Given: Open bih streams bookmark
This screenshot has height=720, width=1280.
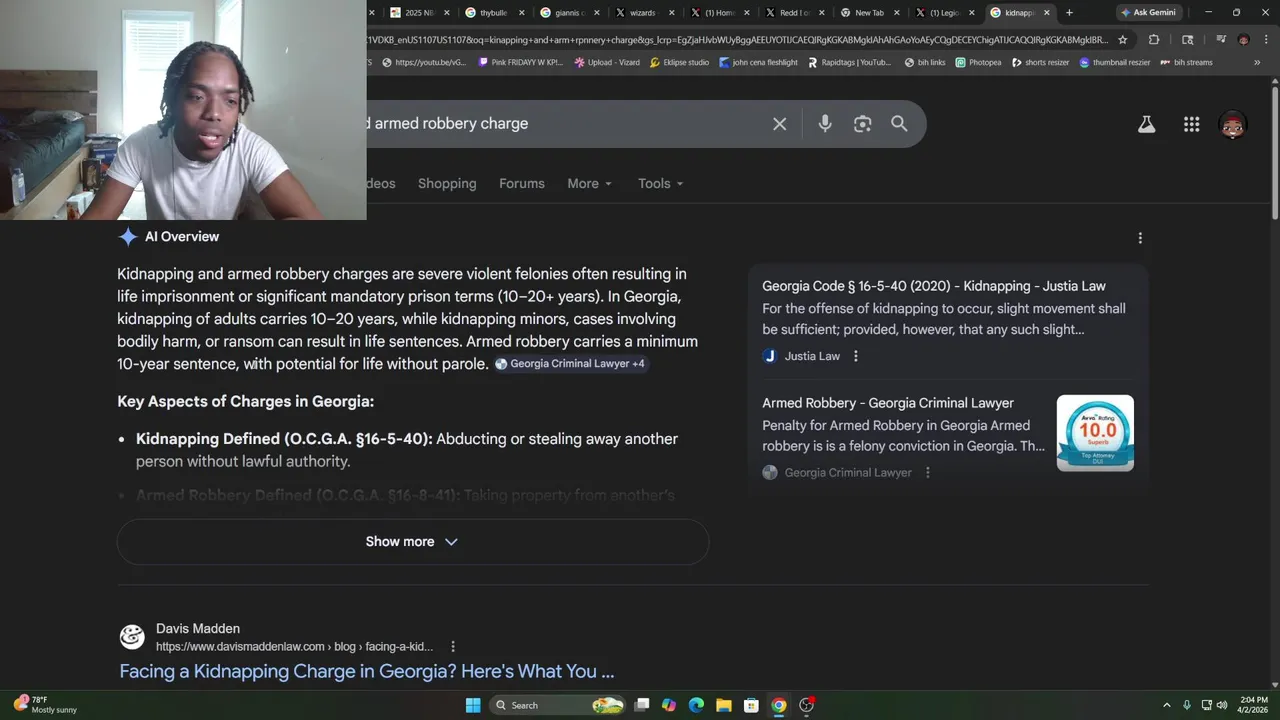Looking at the screenshot, I should pos(1186,62).
